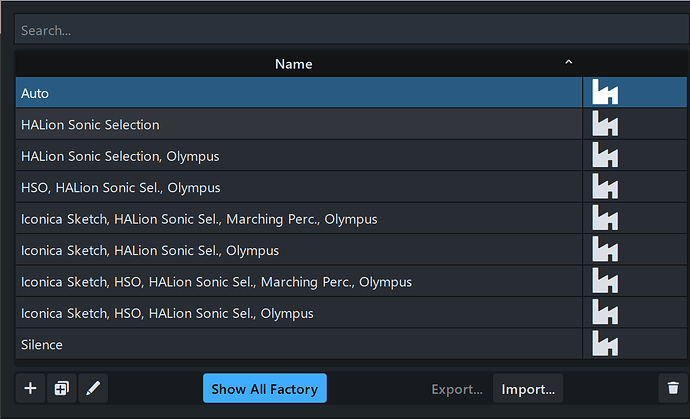Click the duplicate template icon

[x=61, y=388]
